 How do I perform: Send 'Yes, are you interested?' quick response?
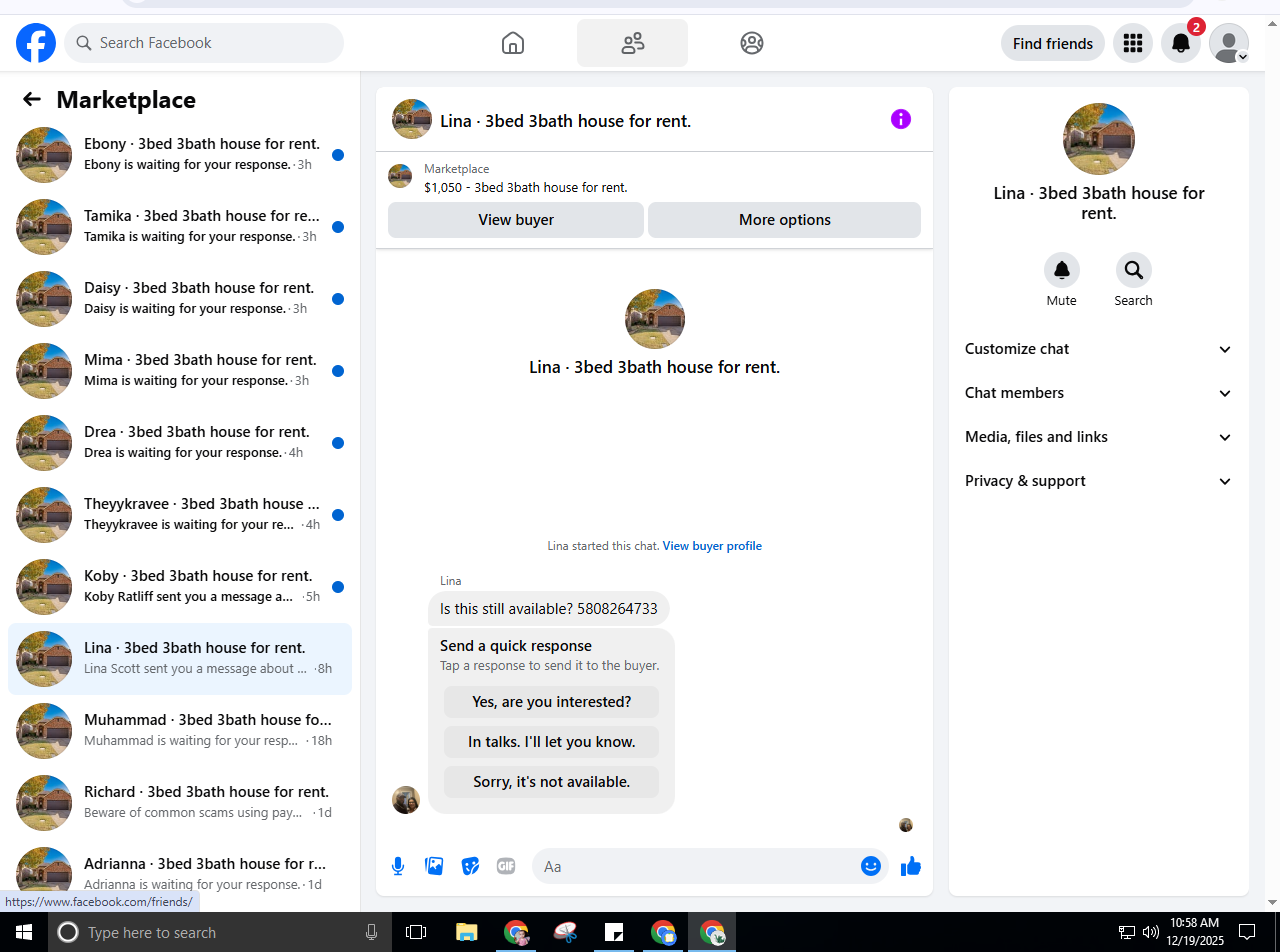coord(552,702)
